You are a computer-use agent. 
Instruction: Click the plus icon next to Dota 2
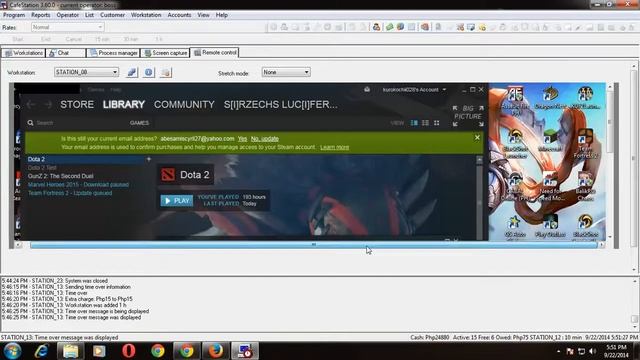[149, 159]
